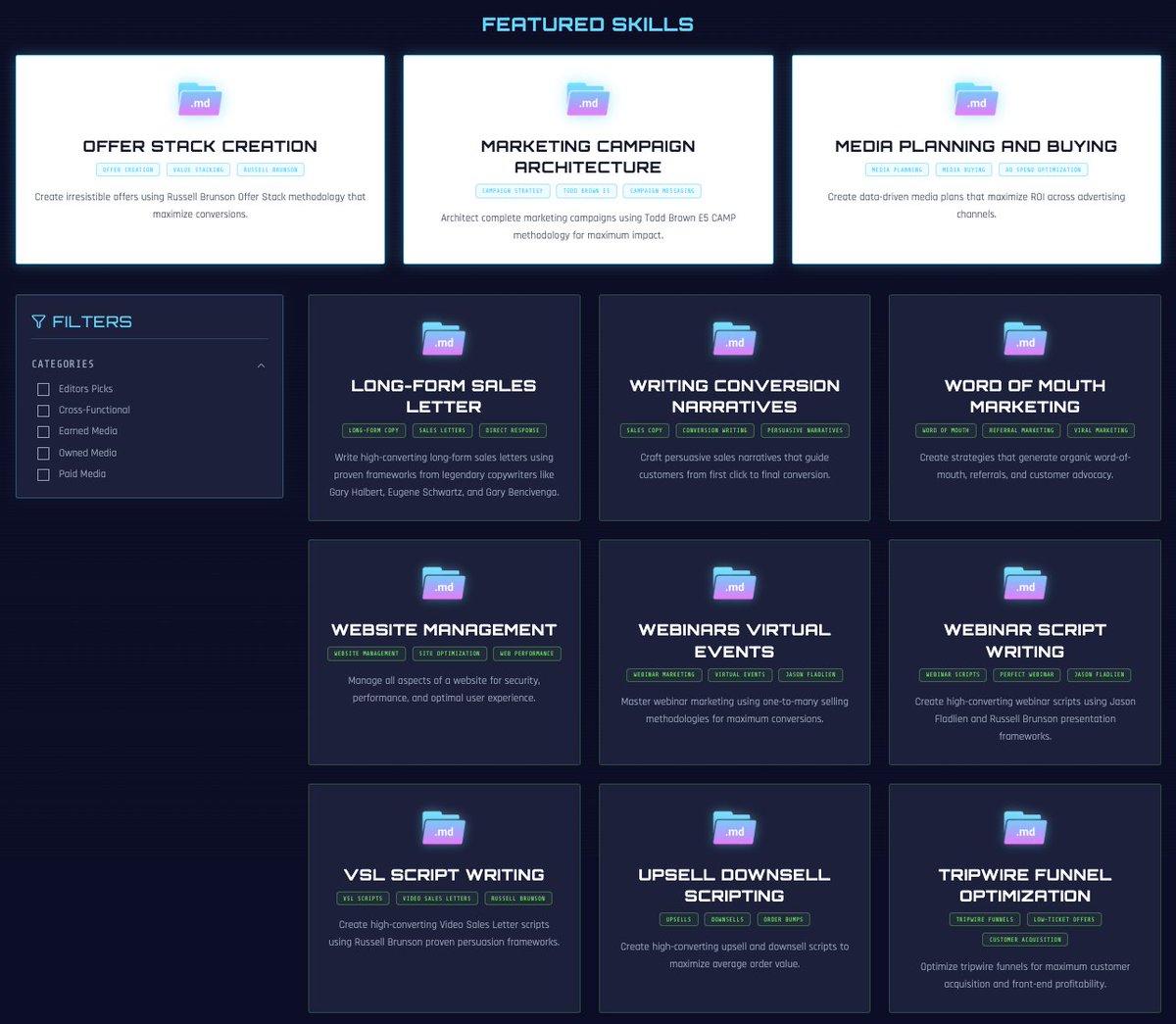Image resolution: width=1176 pixels, height=1024 pixels.
Task: Collapse the Categories section chevron
Action: 261,366
